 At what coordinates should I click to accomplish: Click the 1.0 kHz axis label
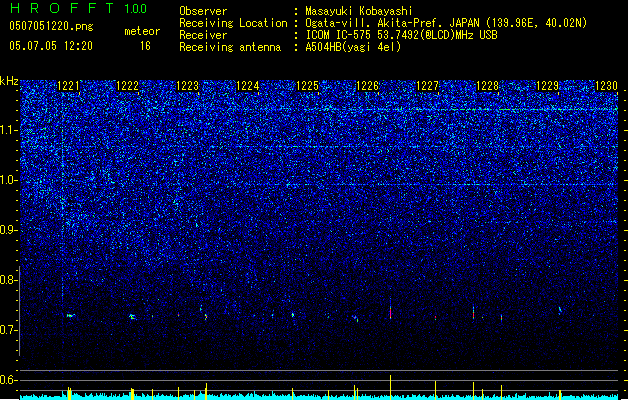click(x=9, y=180)
